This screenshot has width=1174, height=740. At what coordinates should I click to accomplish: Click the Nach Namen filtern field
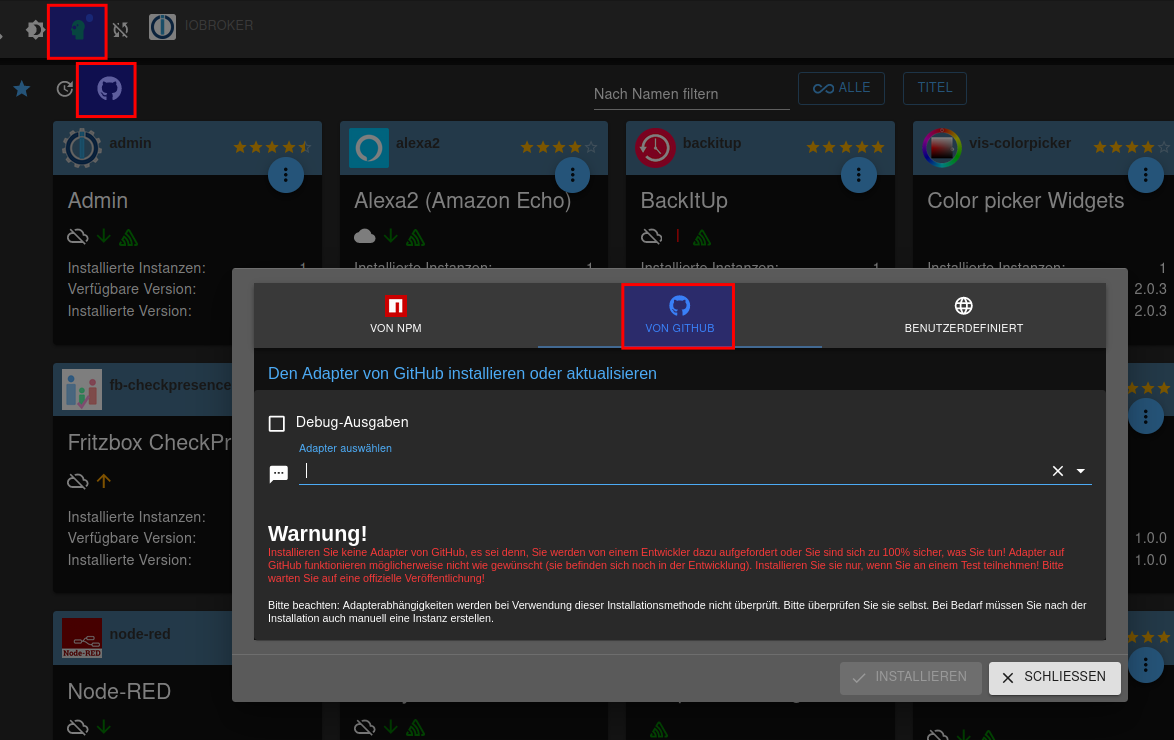(691, 94)
